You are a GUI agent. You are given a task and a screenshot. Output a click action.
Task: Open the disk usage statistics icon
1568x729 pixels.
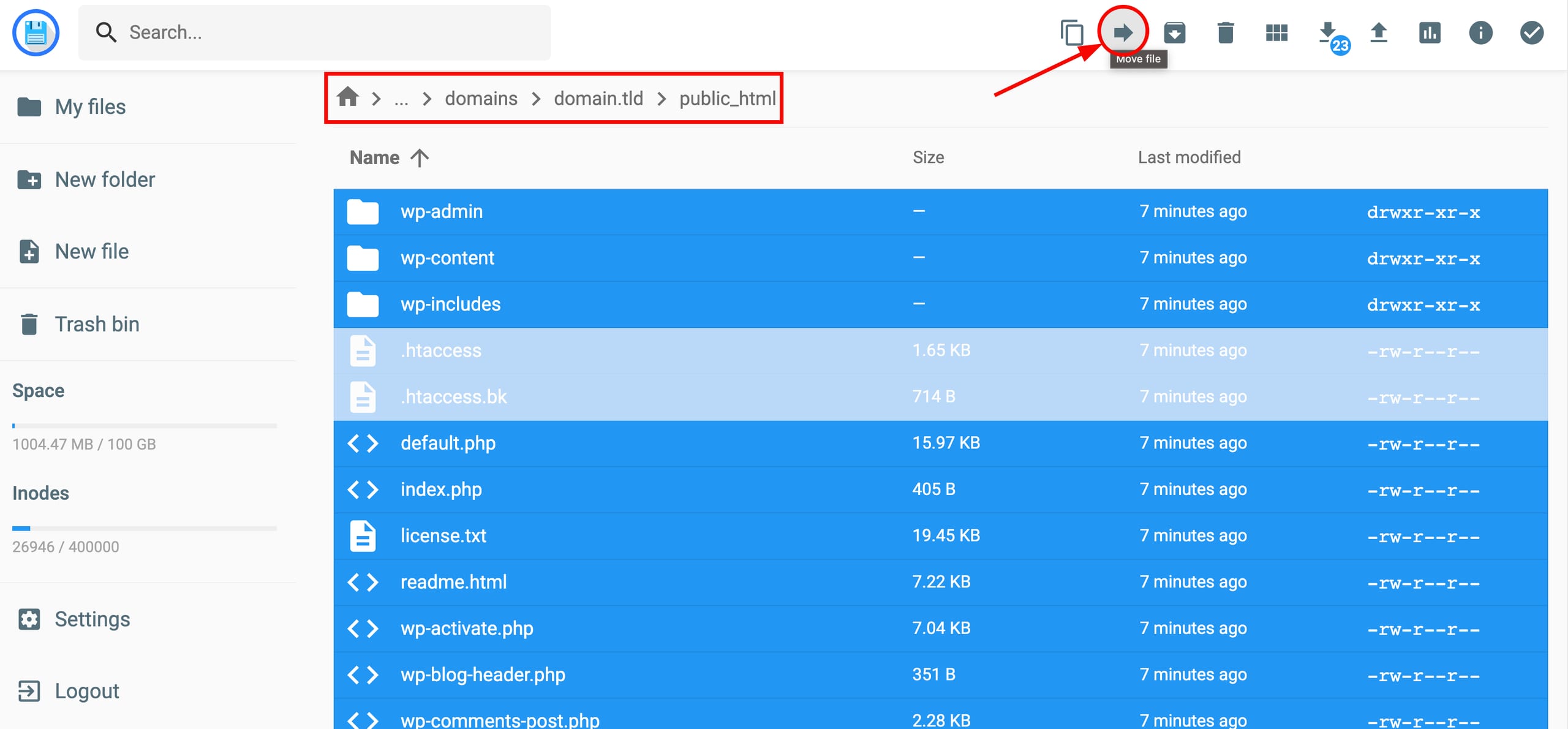[1430, 33]
